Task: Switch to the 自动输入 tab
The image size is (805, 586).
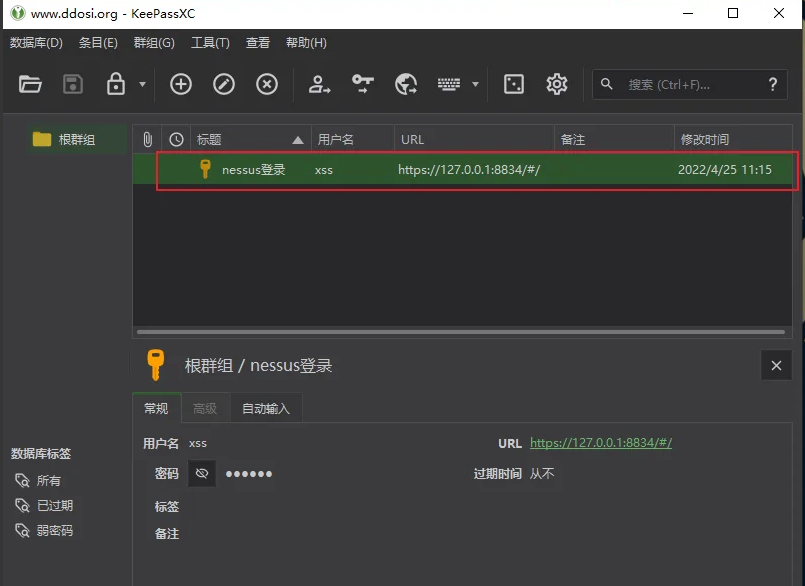Action: 266,408
